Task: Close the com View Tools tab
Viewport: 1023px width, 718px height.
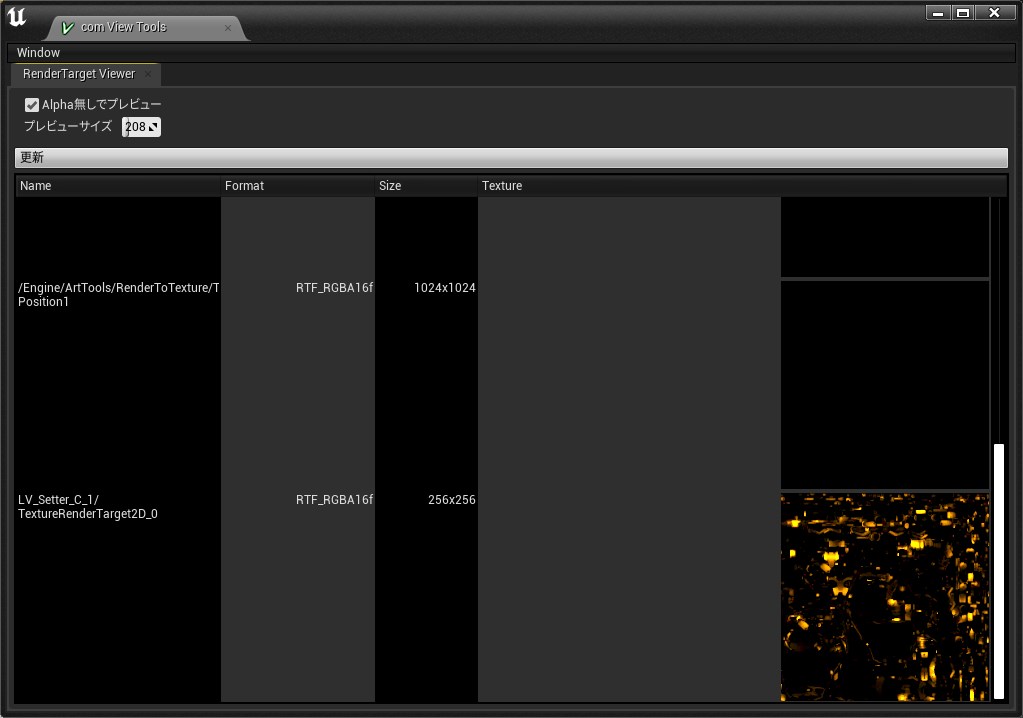Action: [227, 28]
